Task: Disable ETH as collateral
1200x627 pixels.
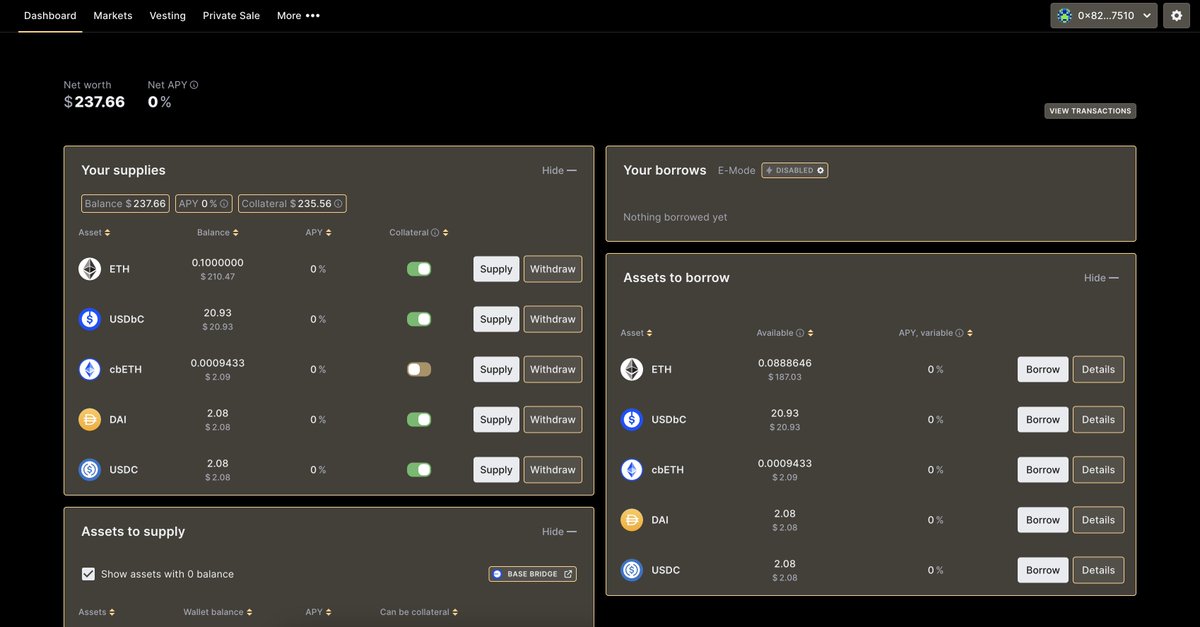Action: pos(418,268)
